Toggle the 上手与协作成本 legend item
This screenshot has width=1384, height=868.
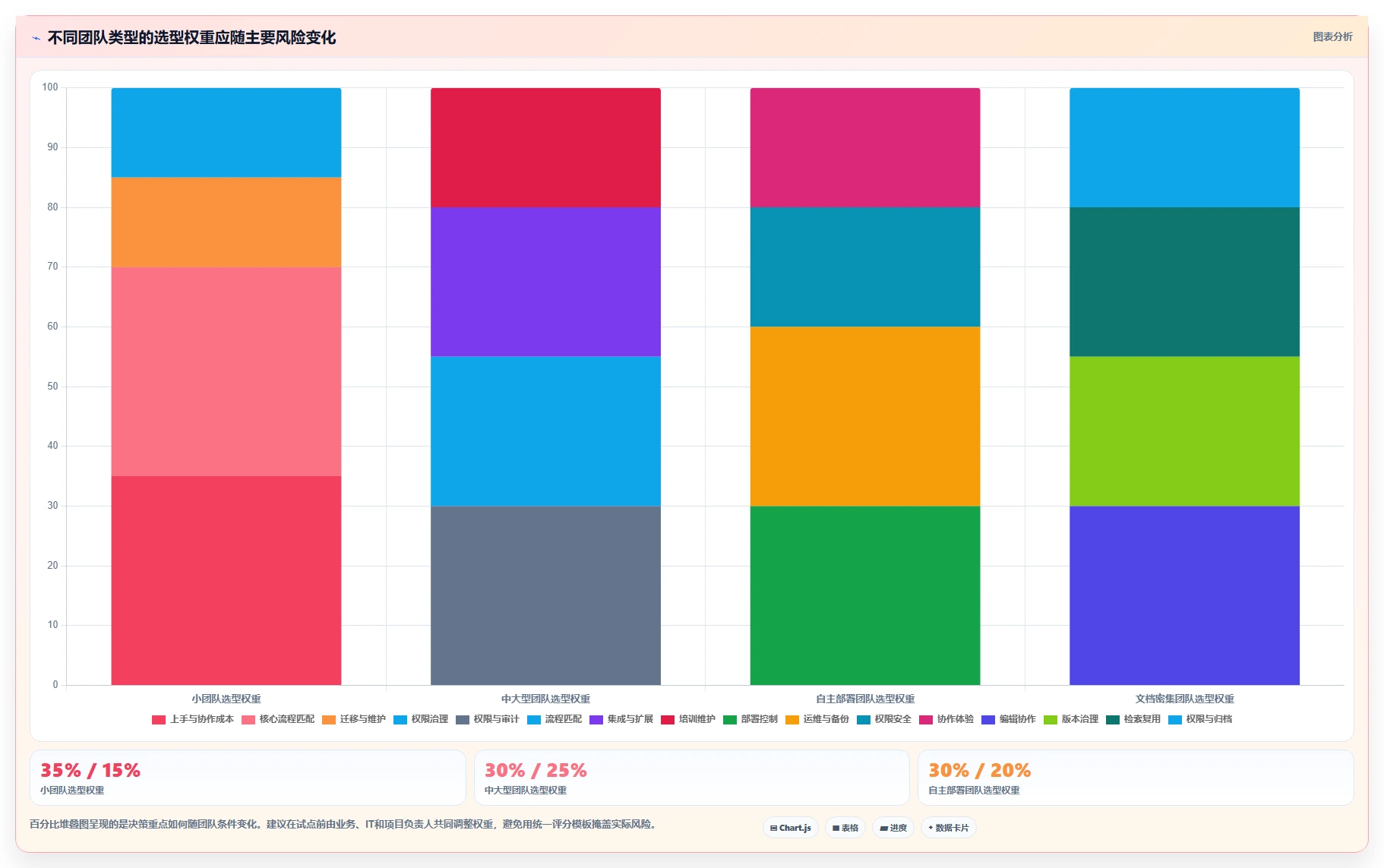(x=193, y=719)
